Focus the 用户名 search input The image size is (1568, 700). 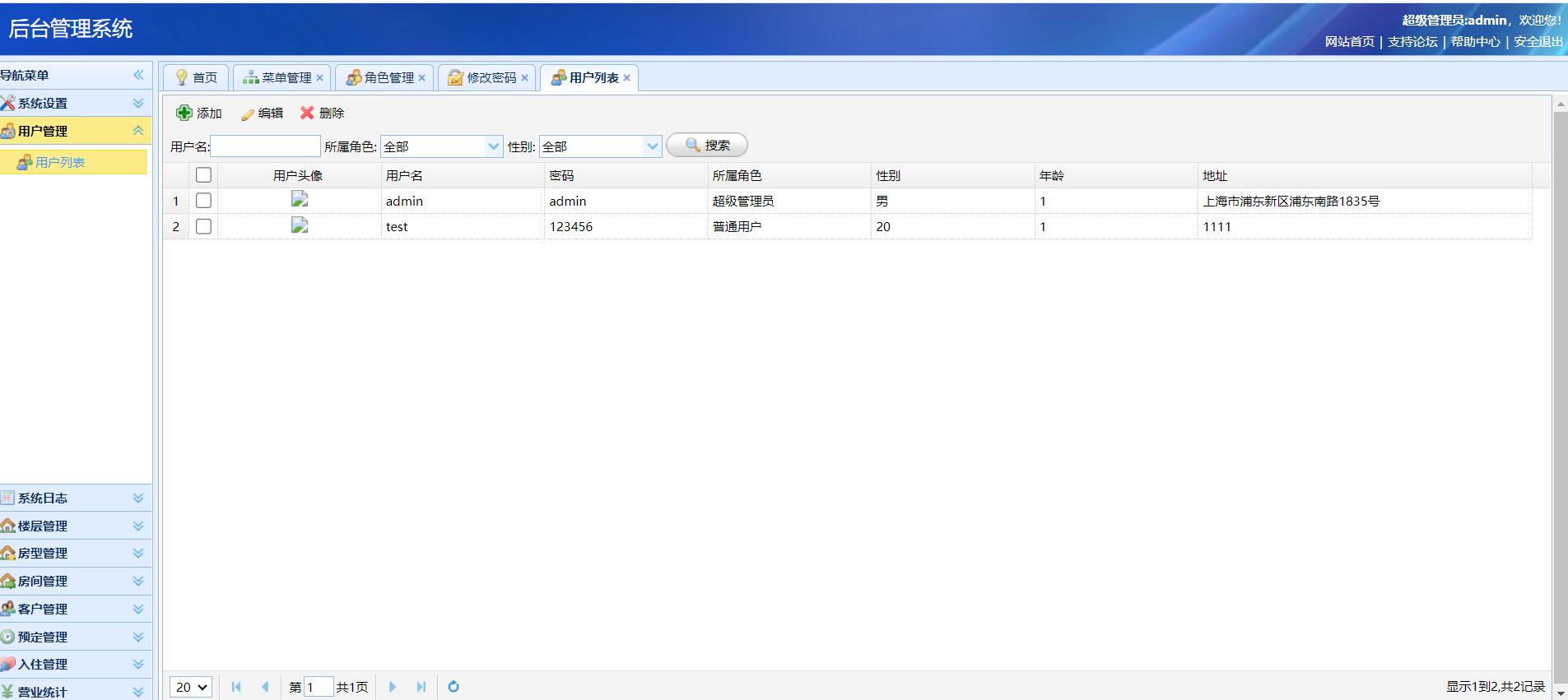(x=265, y=146)
